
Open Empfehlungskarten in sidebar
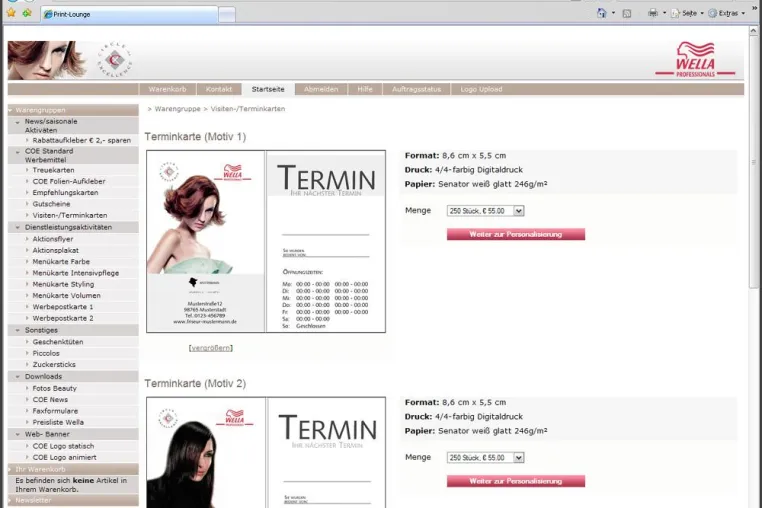[x=65, y=193]
